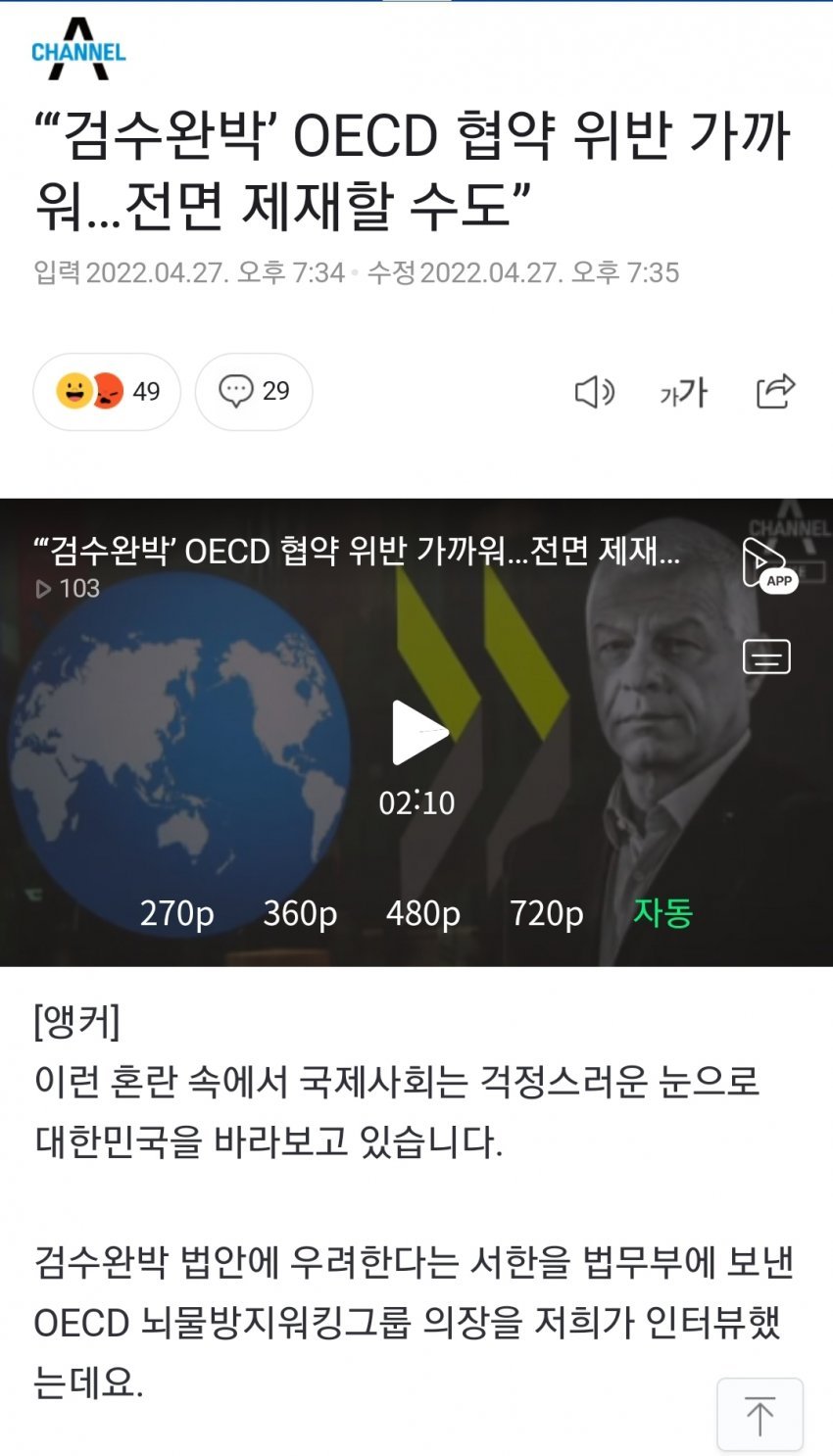Select 270p video quality
Image resolution: width=833 pixels, height=1456 pixels.
coord(176,913)
